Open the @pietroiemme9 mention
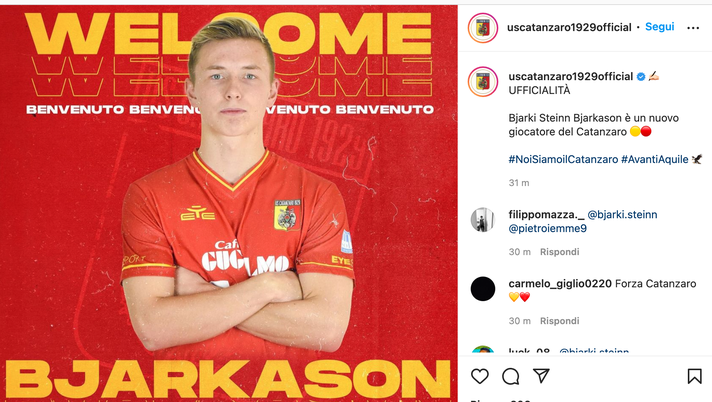Image resolution: width=712 pixels, height=402 pixels. pos(548,228)
